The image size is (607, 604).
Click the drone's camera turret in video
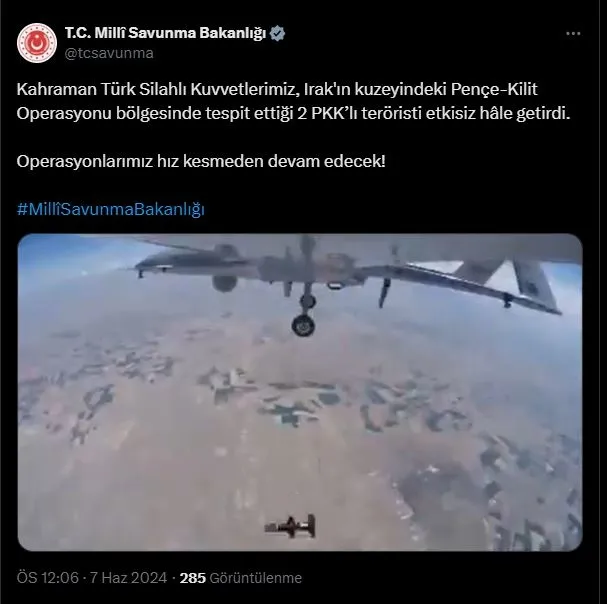point(224,283)
